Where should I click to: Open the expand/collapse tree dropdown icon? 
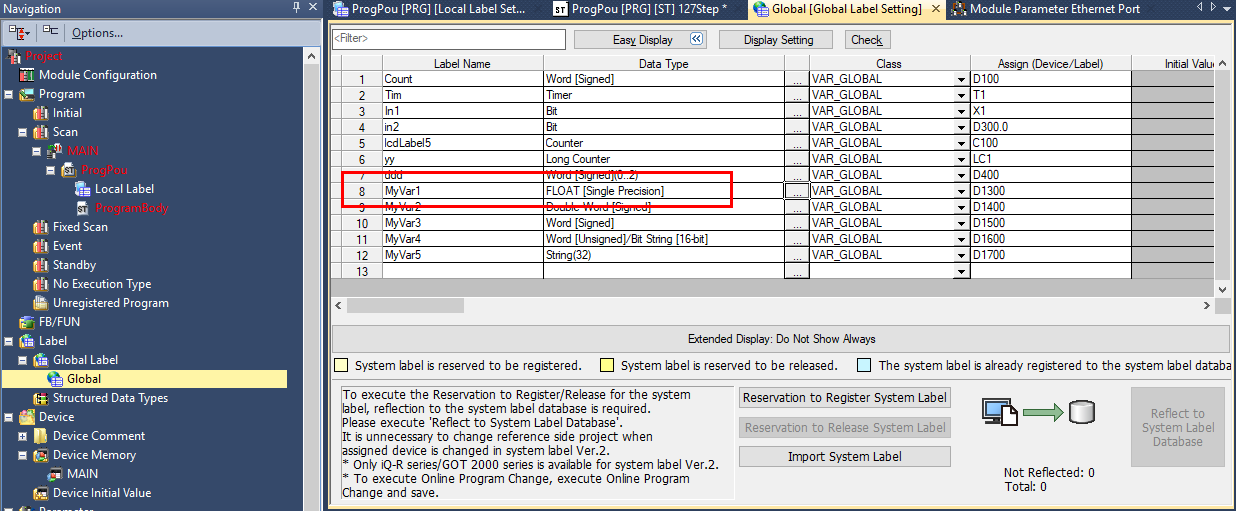(19, 32)
